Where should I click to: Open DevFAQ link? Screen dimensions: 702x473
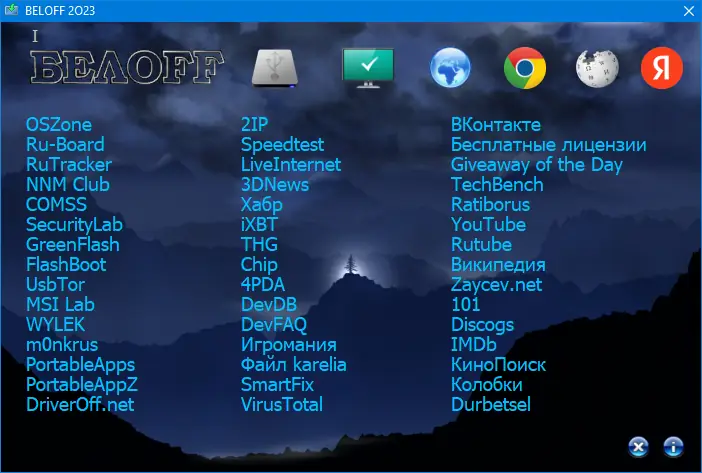tap(274, 325)
